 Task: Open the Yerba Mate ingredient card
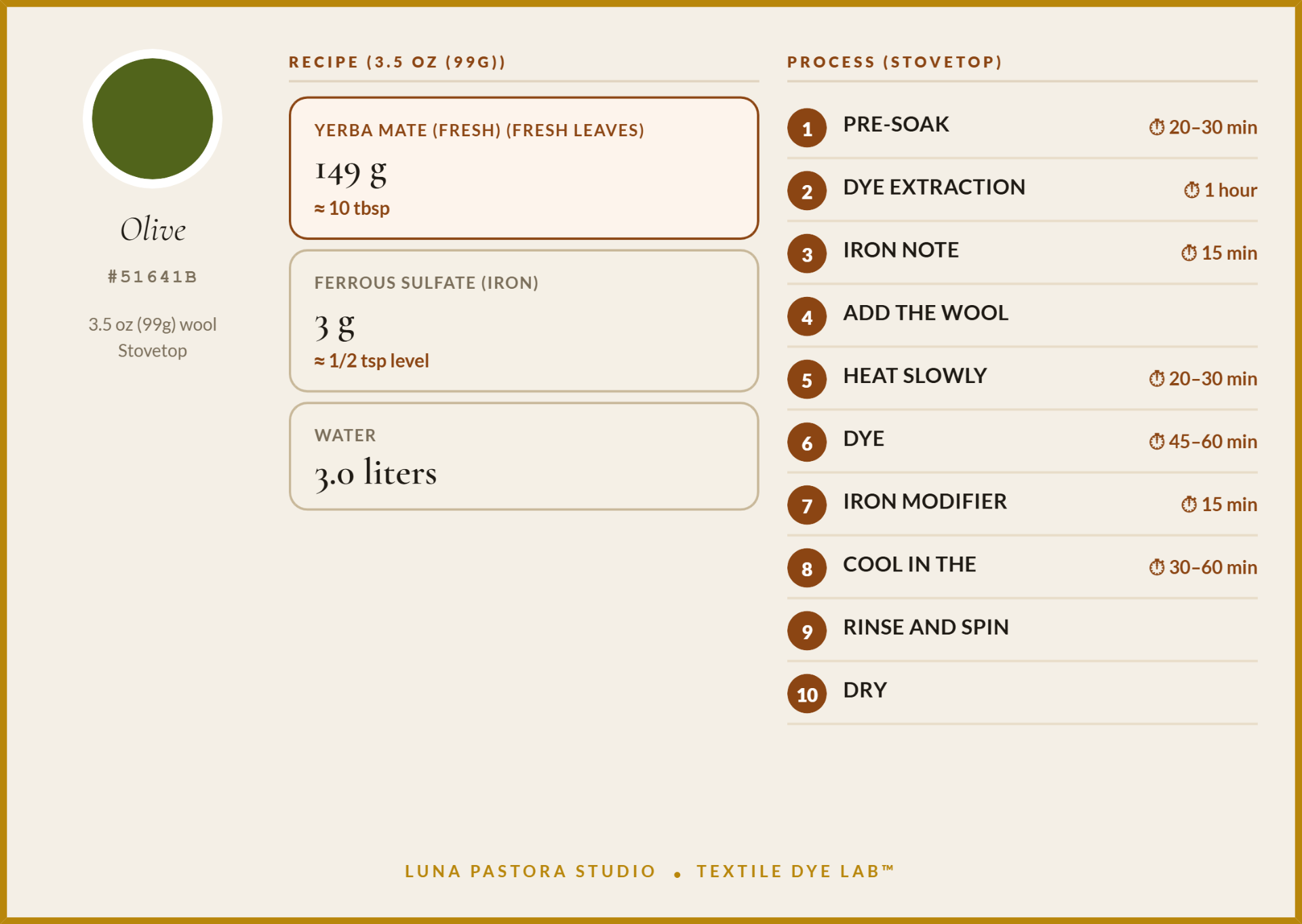[524, 168]
